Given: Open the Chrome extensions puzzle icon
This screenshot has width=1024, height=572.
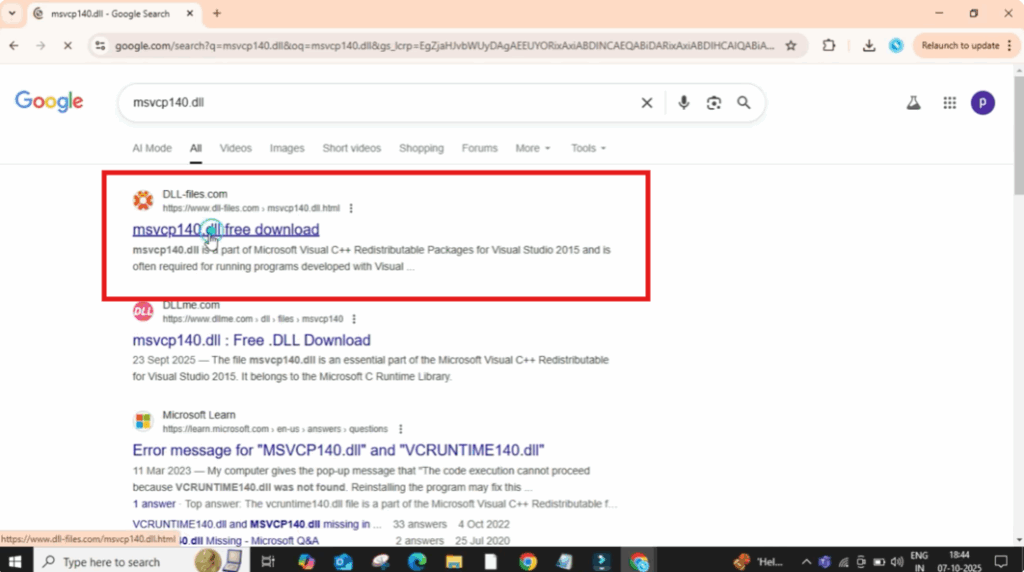Looking at the screenshot, I should pos(829,45).
